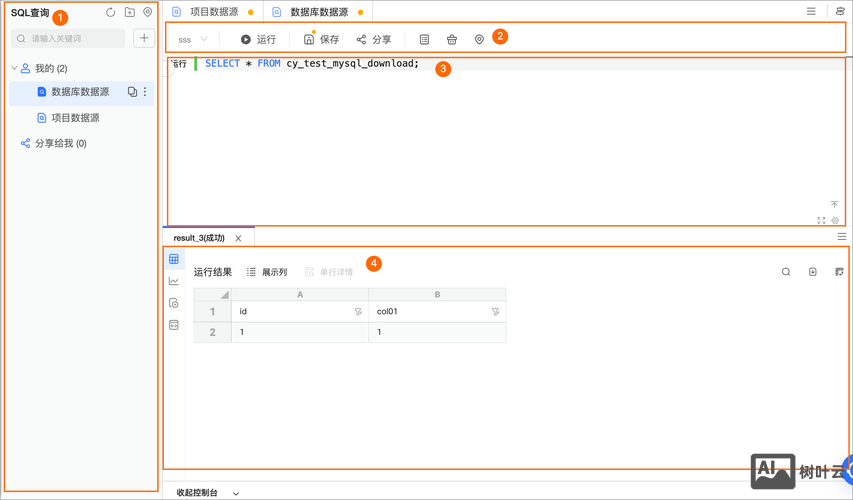Run the query with 运行 button

[x=258, y=39]
